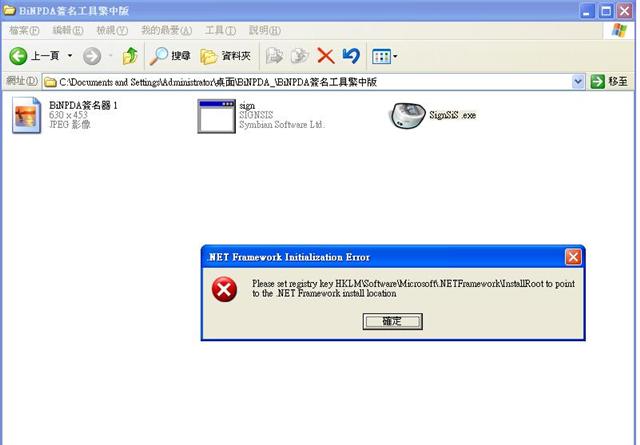
Task: Open the 檔案 (File) menu
Action: coord(24,30)
